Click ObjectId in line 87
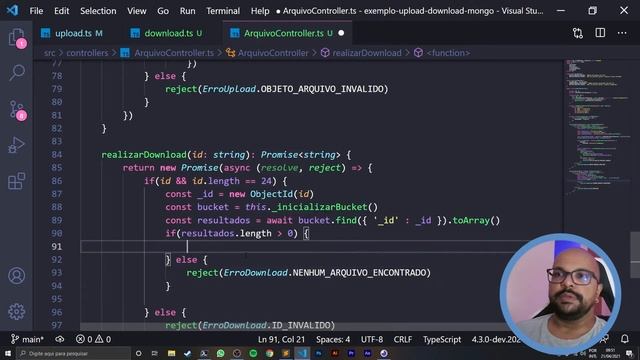The image size is (640, 360). tap(271, 194)
